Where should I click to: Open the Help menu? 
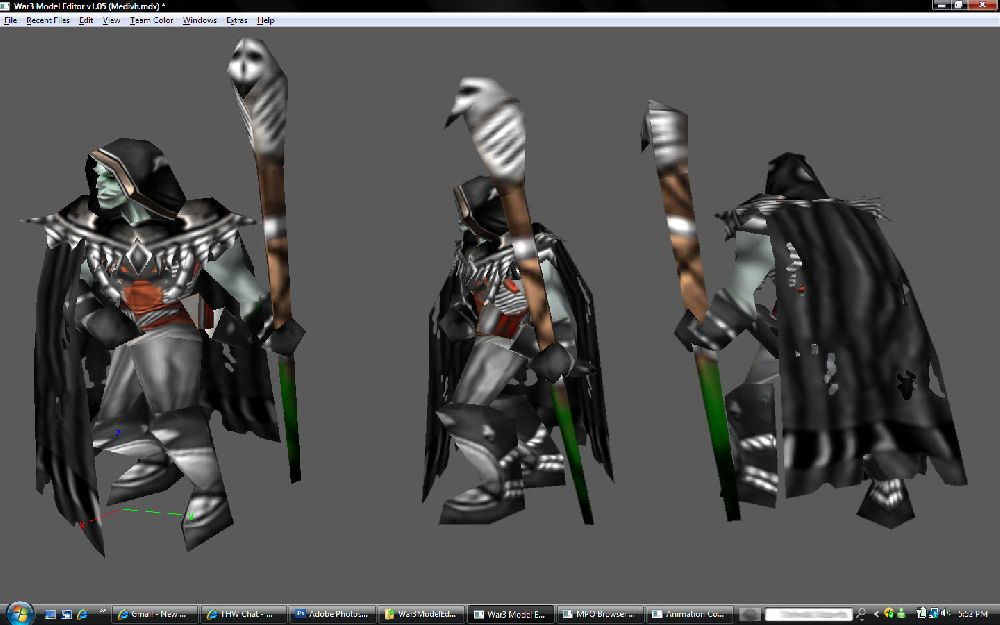265,20
